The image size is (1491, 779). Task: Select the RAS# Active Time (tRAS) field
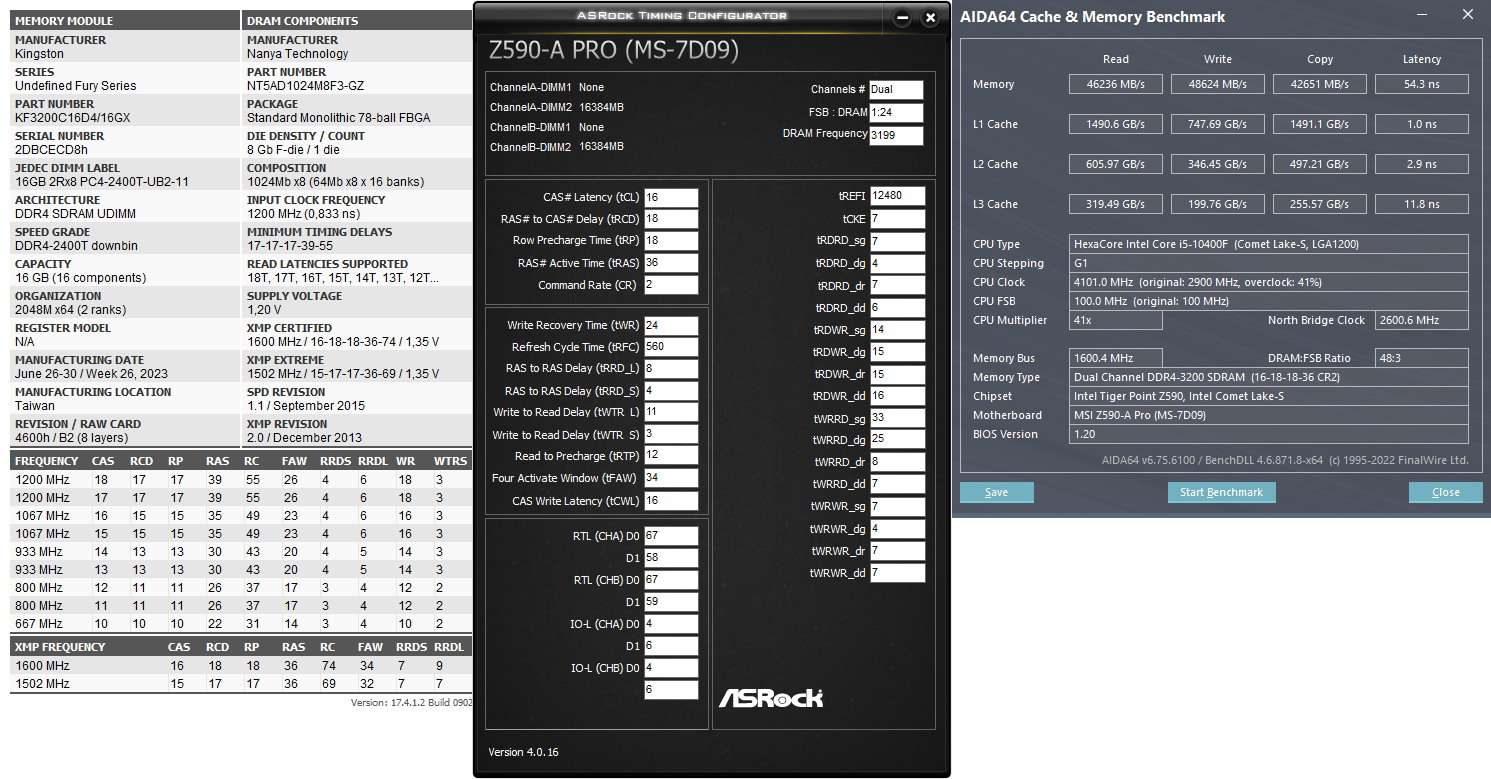click(671, 263)
